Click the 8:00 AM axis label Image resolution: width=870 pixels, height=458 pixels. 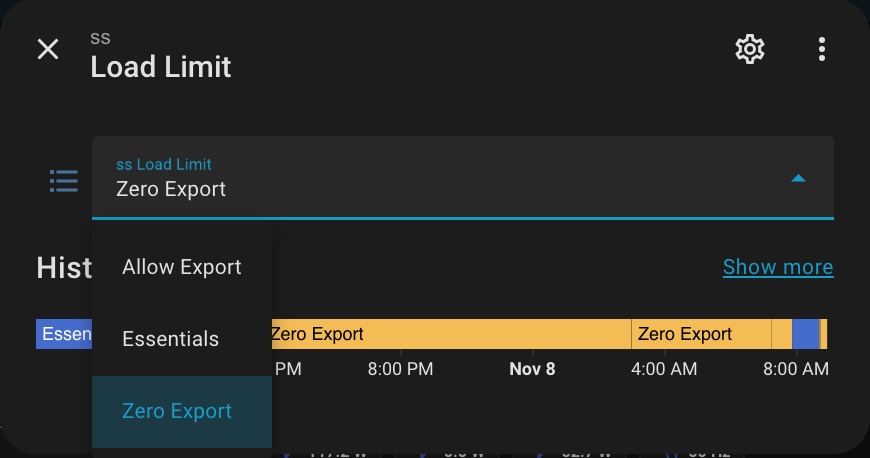point(795,369)
